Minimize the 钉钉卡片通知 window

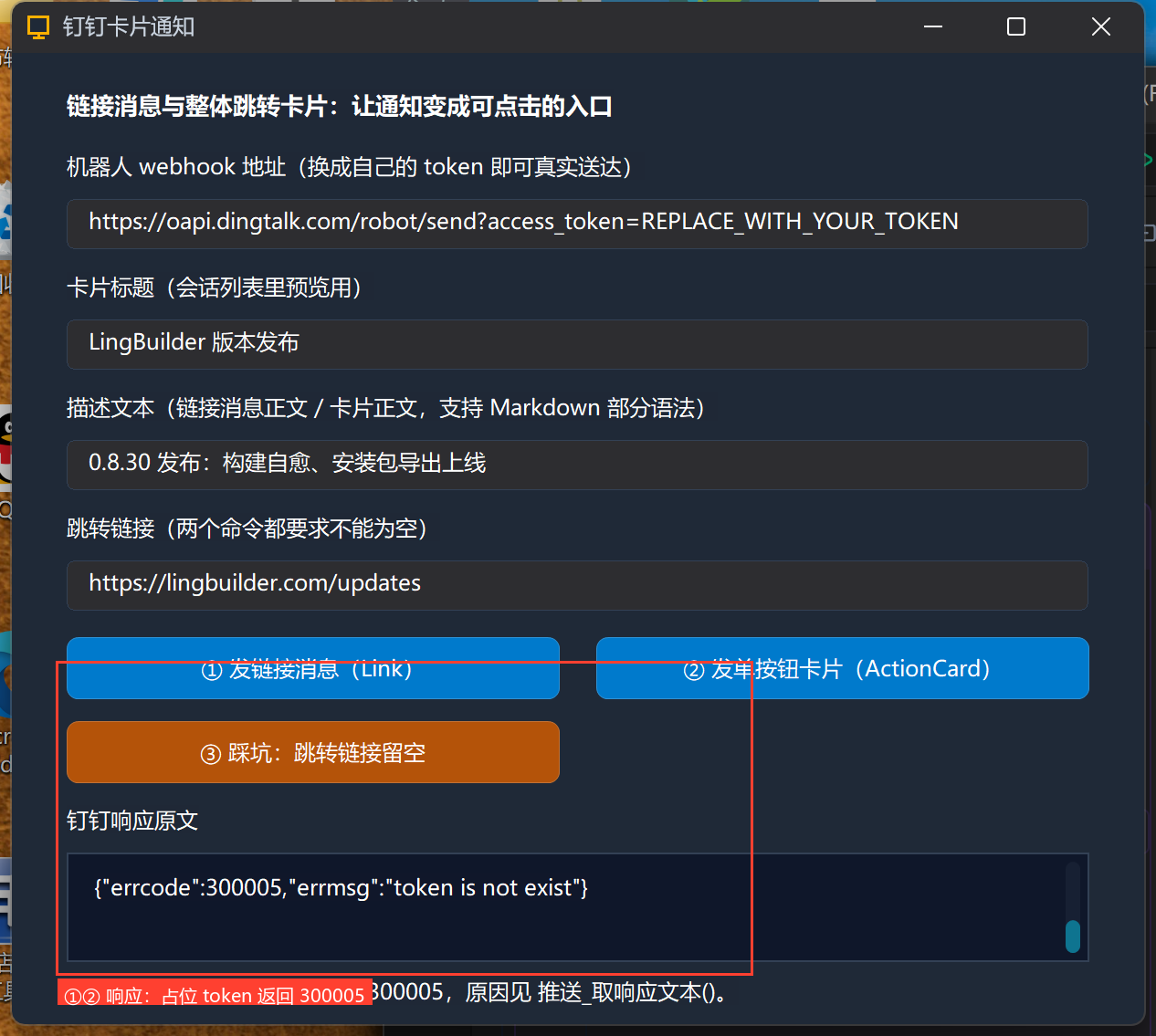coord(933,26)
